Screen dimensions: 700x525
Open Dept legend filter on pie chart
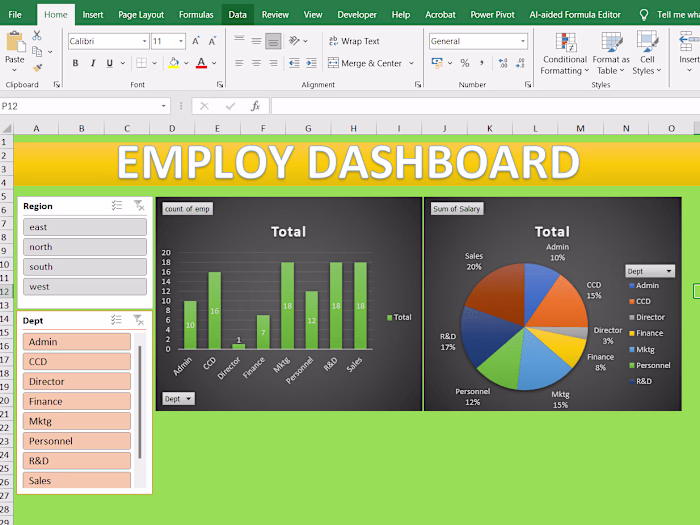(650, 271)
